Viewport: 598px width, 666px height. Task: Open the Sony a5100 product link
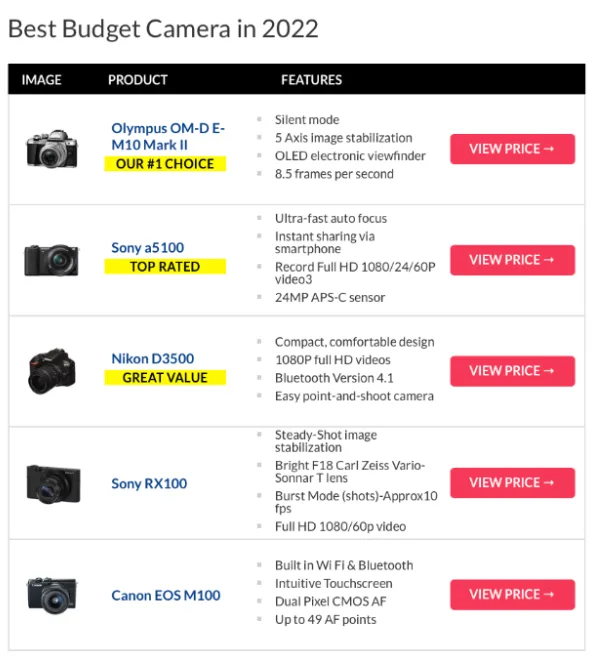[147, 248]
